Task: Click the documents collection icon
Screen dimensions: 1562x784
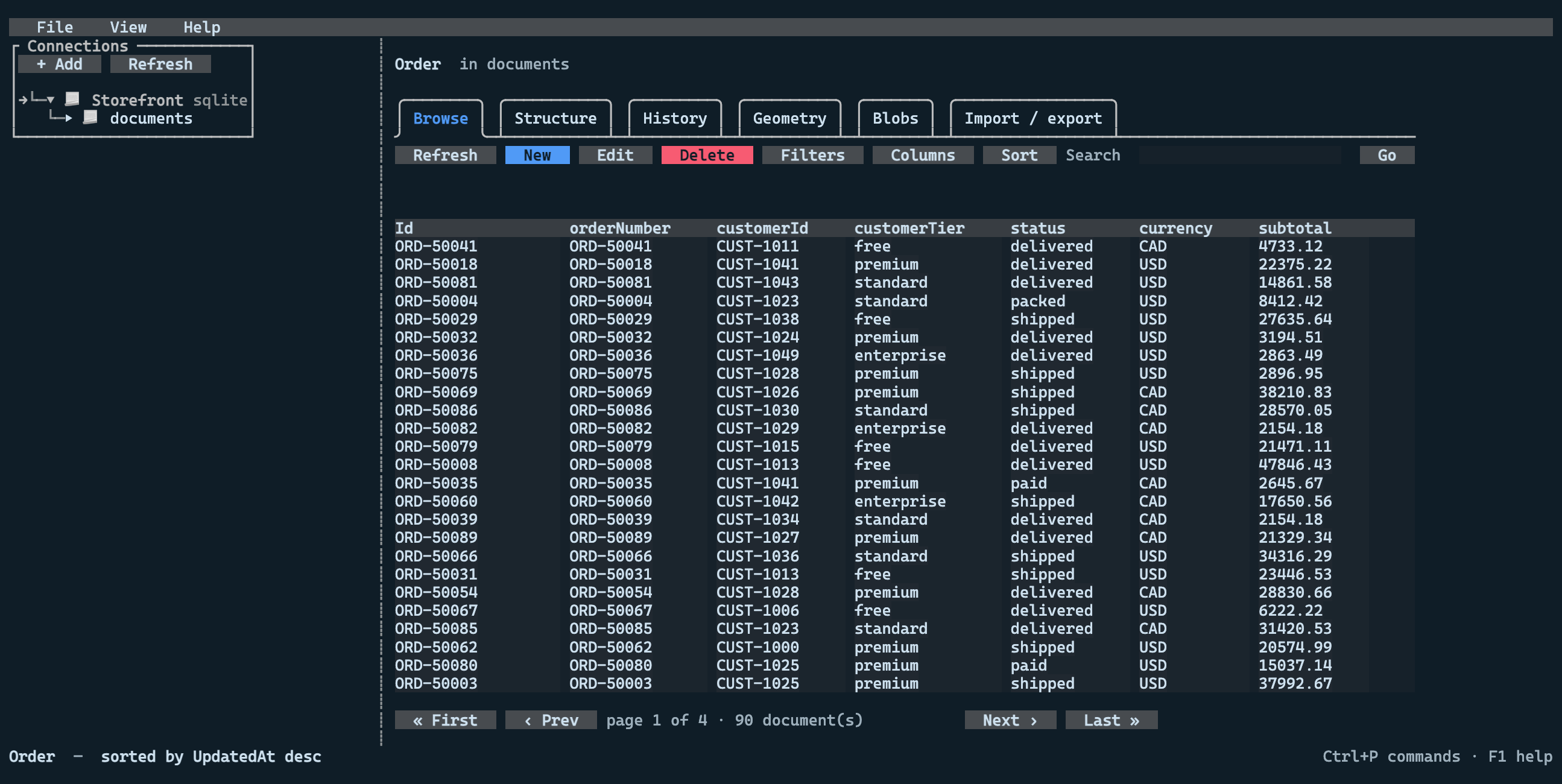Action: (90, 117)
